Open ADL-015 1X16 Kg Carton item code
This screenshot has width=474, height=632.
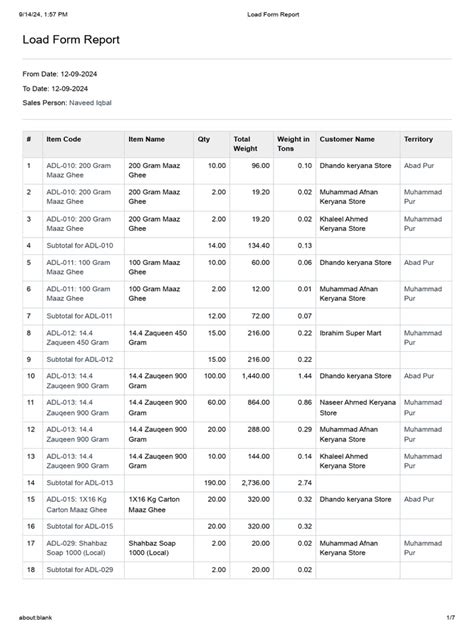pos(77,504)
